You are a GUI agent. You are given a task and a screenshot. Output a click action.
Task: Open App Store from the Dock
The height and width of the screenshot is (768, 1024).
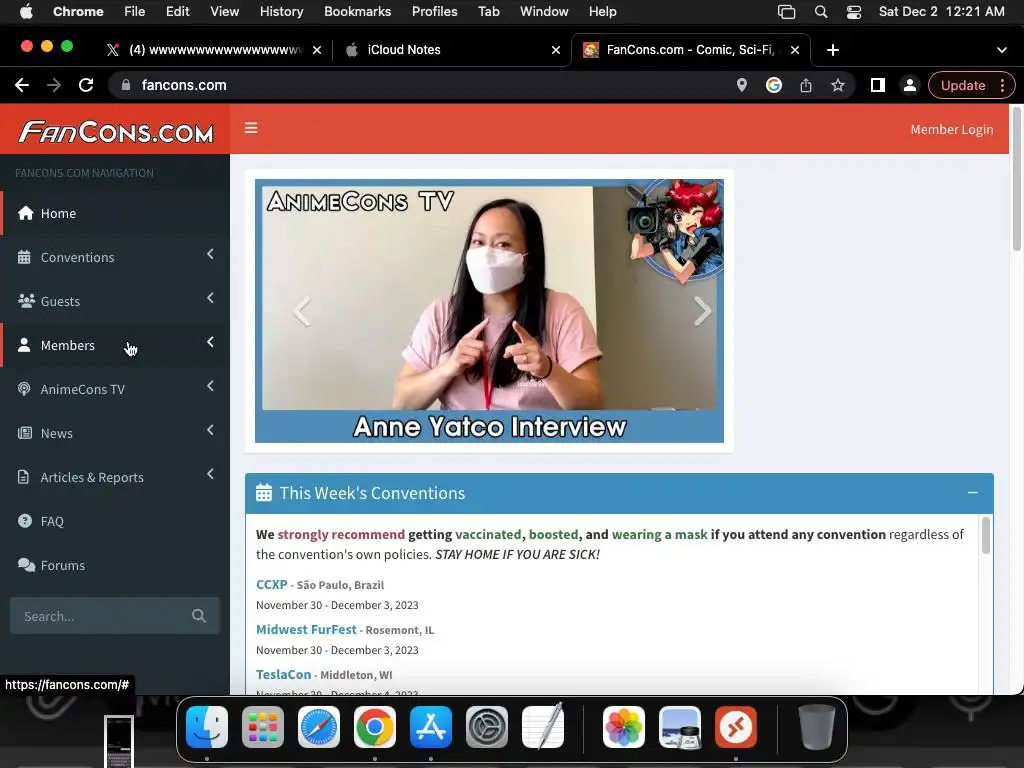431,727
